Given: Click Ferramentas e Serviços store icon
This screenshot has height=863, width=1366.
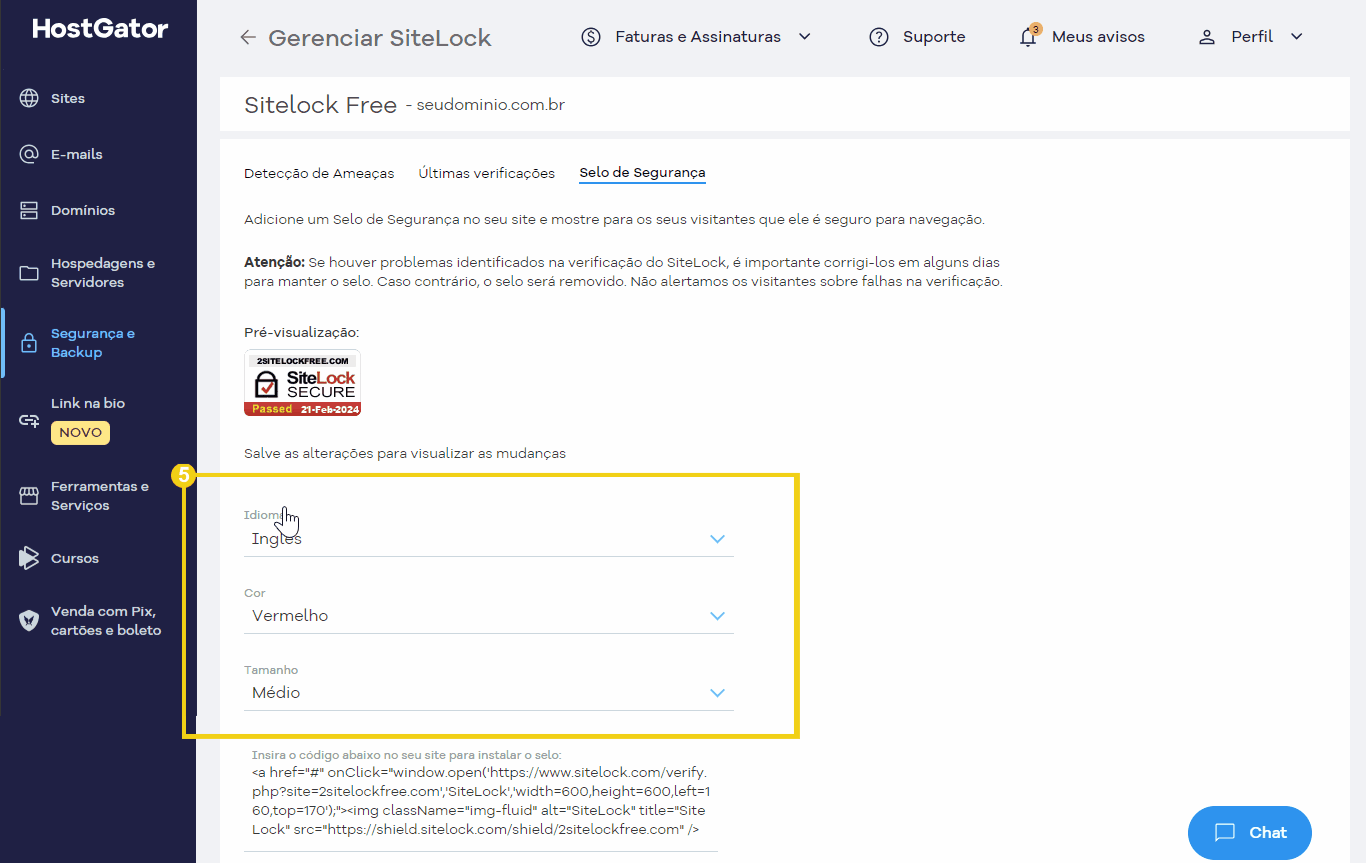Looking at the screenshot, I should (x=29, y=496).
